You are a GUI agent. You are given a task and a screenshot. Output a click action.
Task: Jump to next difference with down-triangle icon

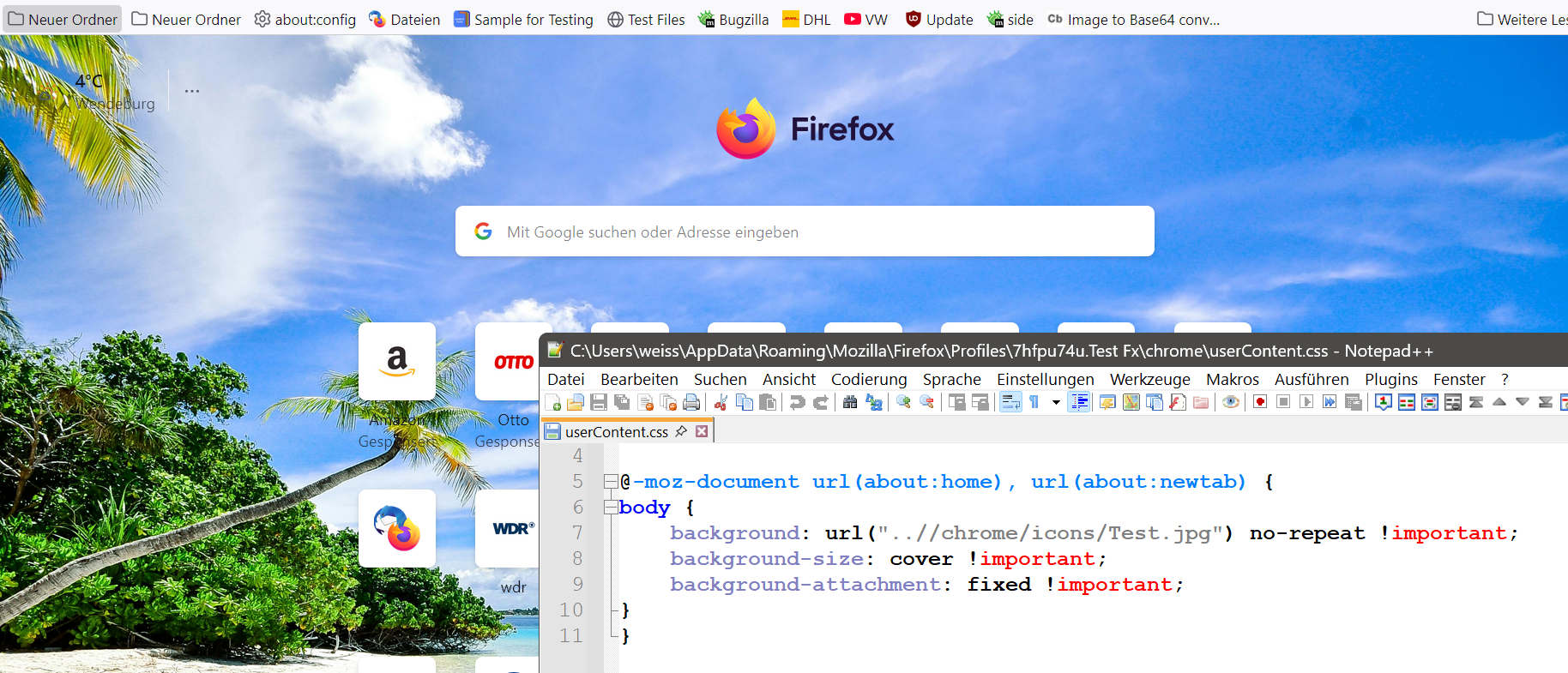pyautogui.click(x=1523, y=402)
